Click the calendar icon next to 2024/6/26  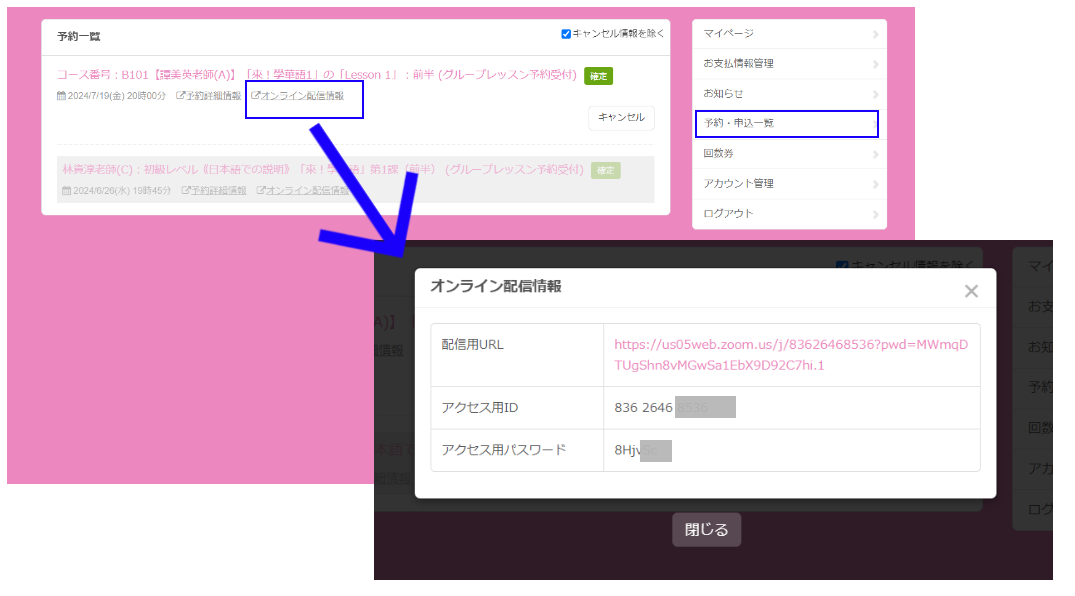point(66,190)
